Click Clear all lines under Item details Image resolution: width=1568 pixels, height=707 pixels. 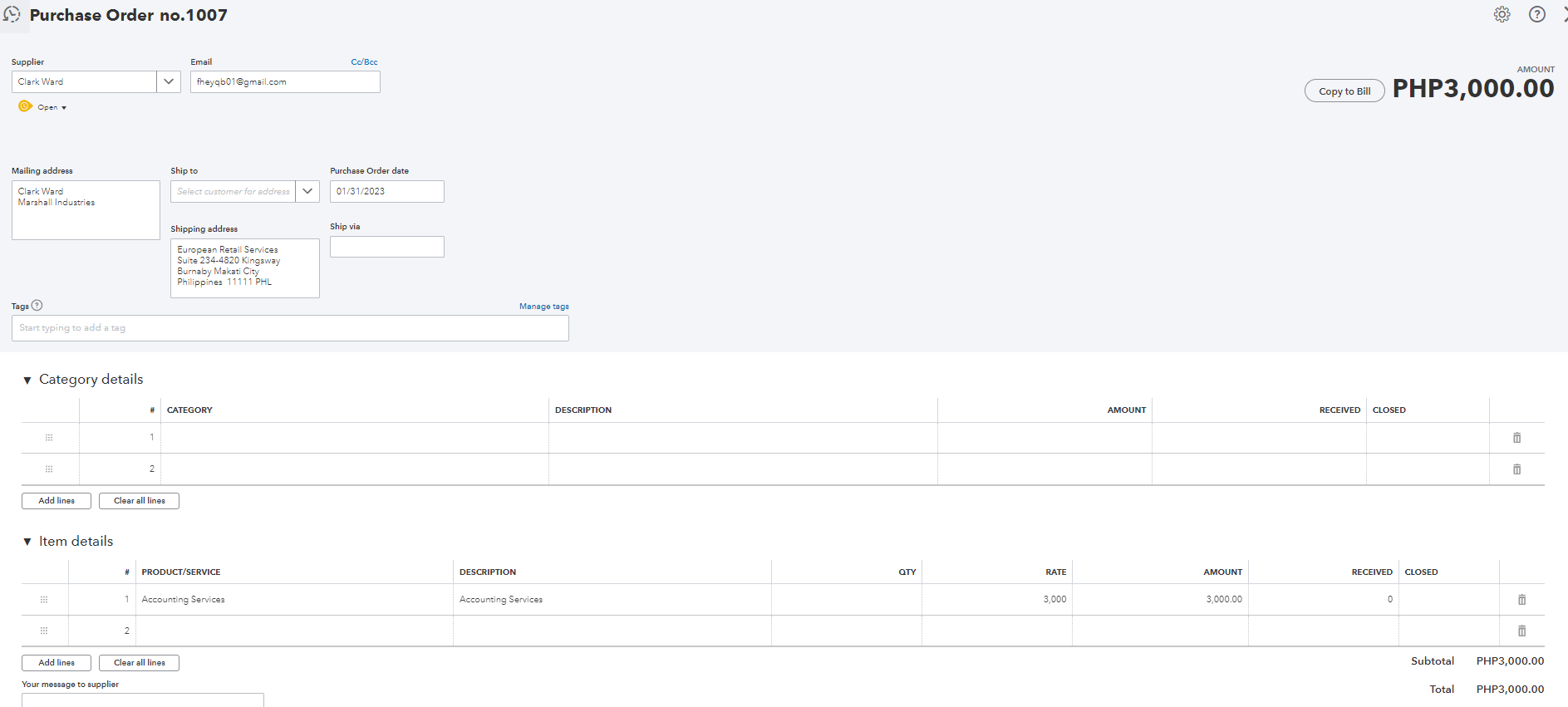click(140, 663)
